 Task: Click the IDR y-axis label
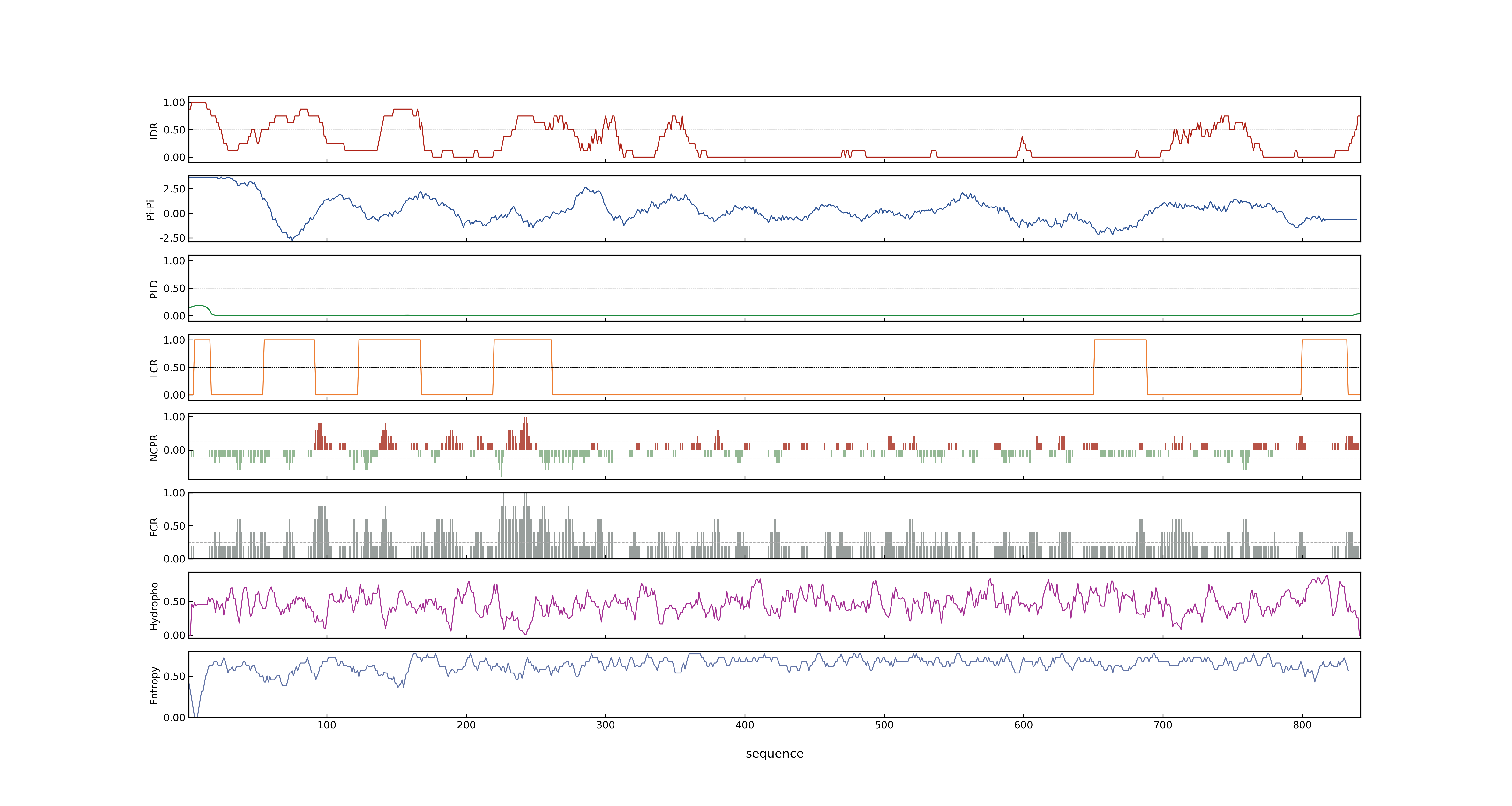[154, 130]
